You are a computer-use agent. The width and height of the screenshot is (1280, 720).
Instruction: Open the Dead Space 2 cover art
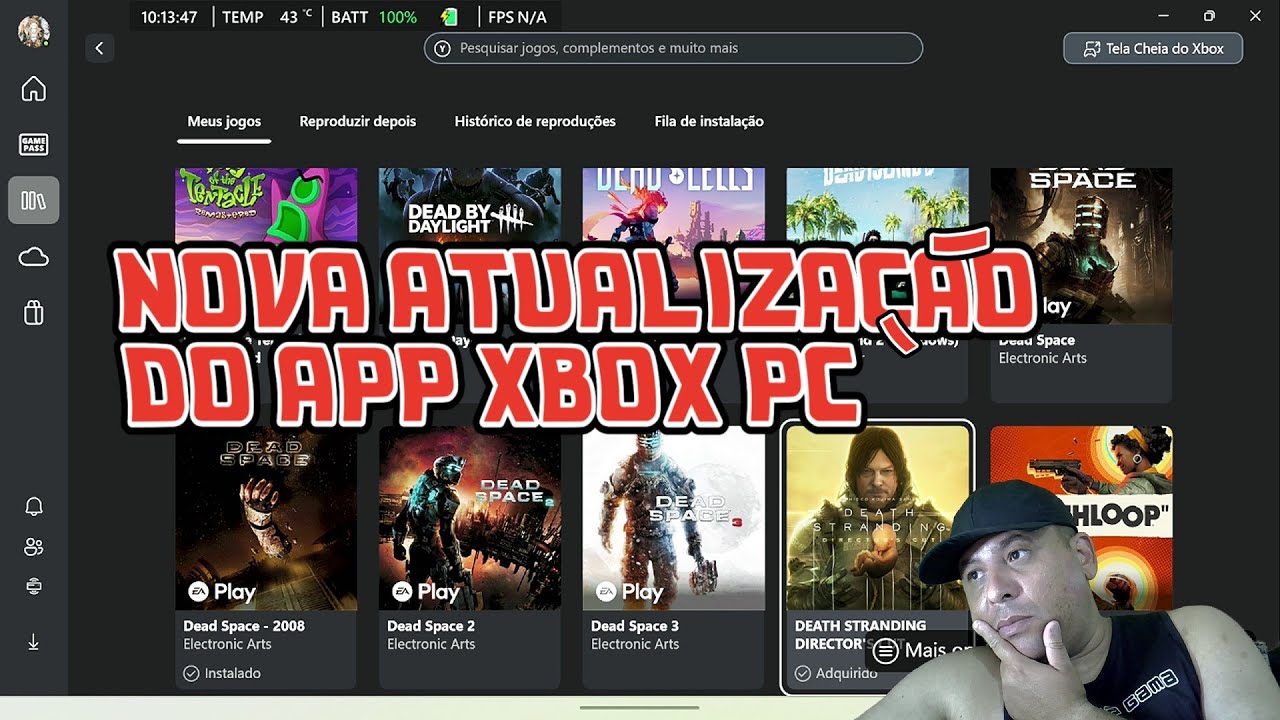(470, 518)
